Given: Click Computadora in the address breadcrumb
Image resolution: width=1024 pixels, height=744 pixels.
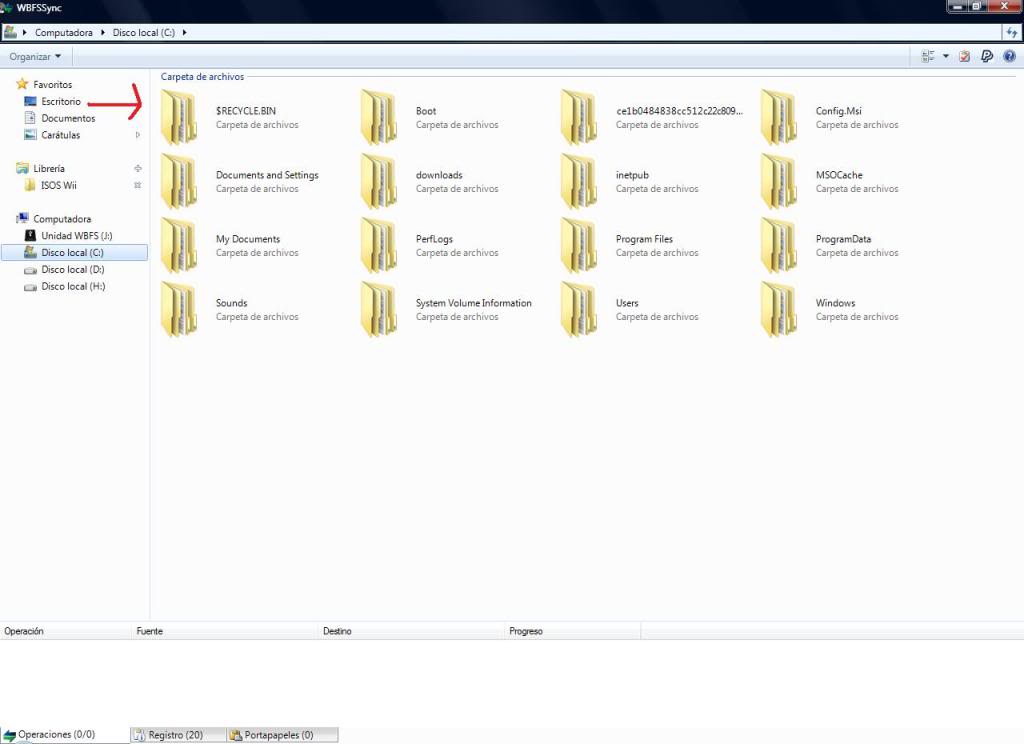Looking at the screenshot, I should 64,32.
